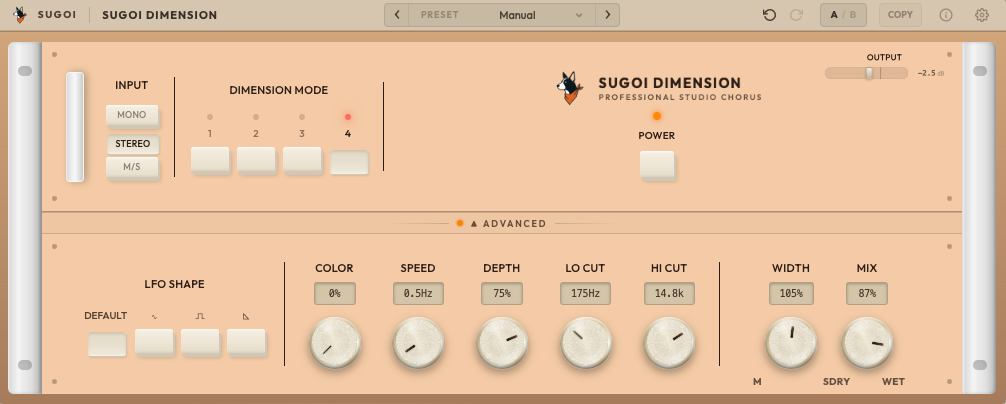Viewport: 1006px width, 404px height.
Task: Select the sine wave LFO shape button
Action: pyautogui.click(x=154, y=342)
